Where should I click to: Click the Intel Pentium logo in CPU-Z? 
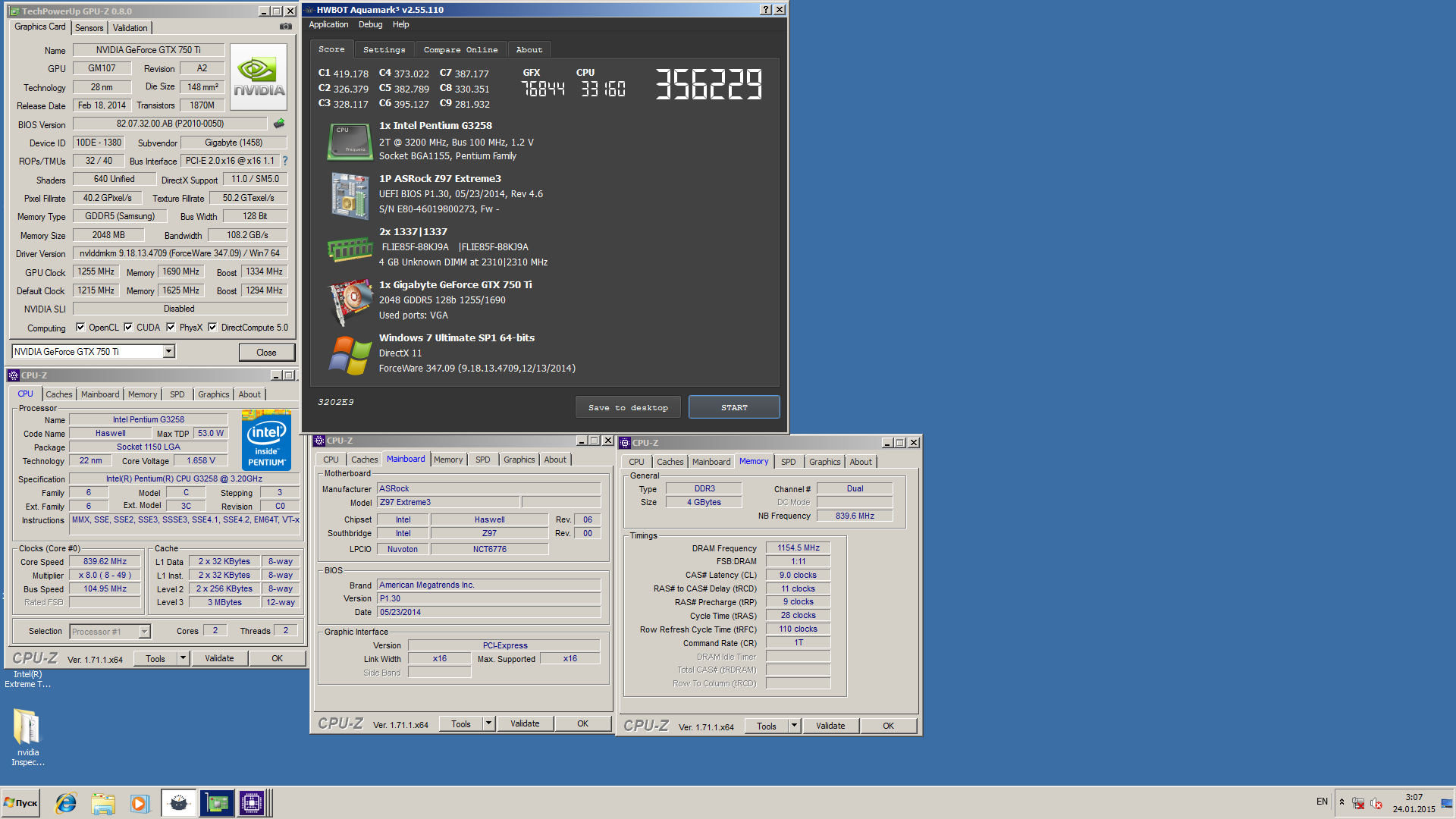click(x=266, y=440)
